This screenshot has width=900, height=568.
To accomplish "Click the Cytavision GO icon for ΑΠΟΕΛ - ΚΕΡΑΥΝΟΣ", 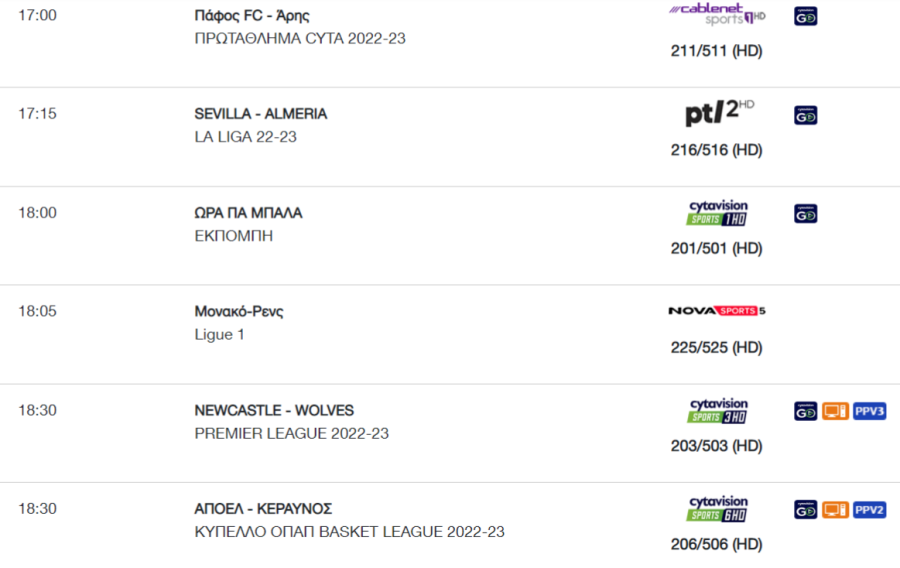I will [806, 510].
